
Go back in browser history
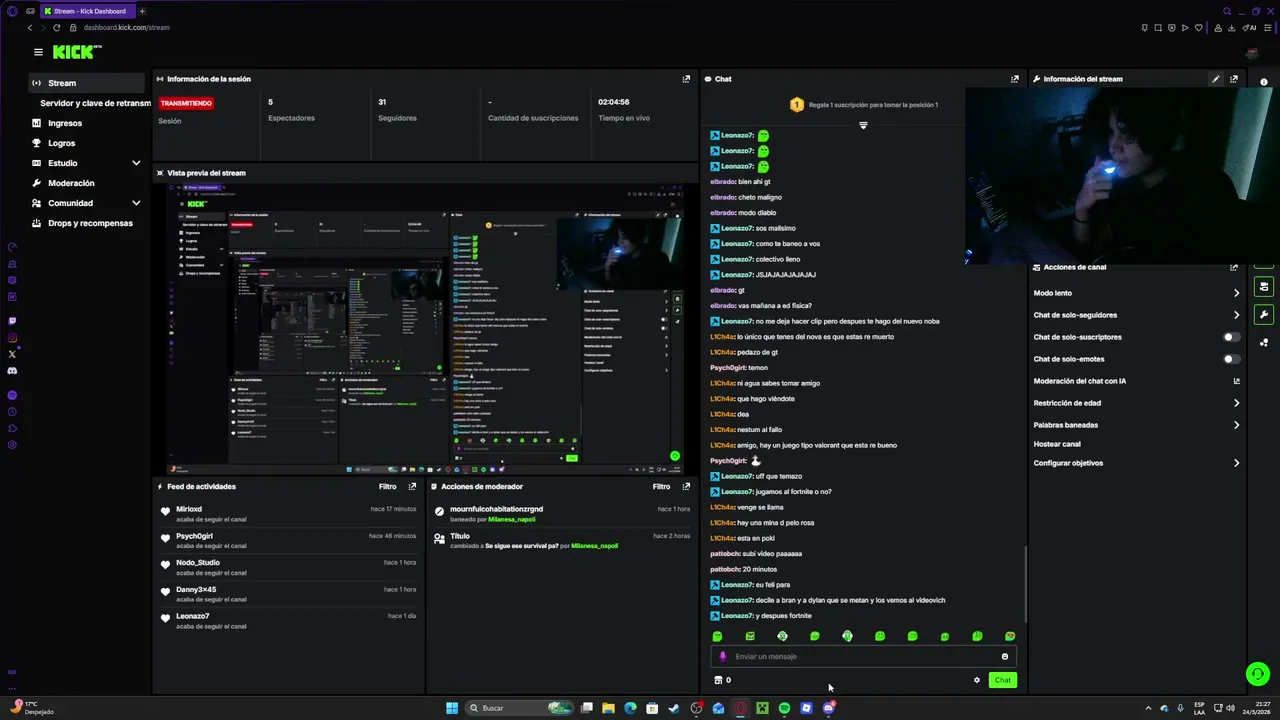coord(30,27)
